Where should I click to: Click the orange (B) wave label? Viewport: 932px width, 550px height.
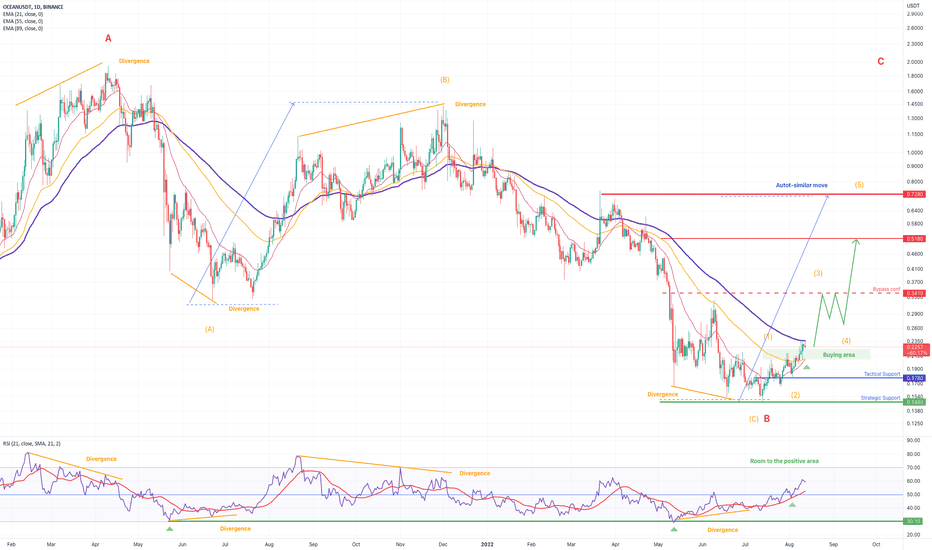coord(445,80)
